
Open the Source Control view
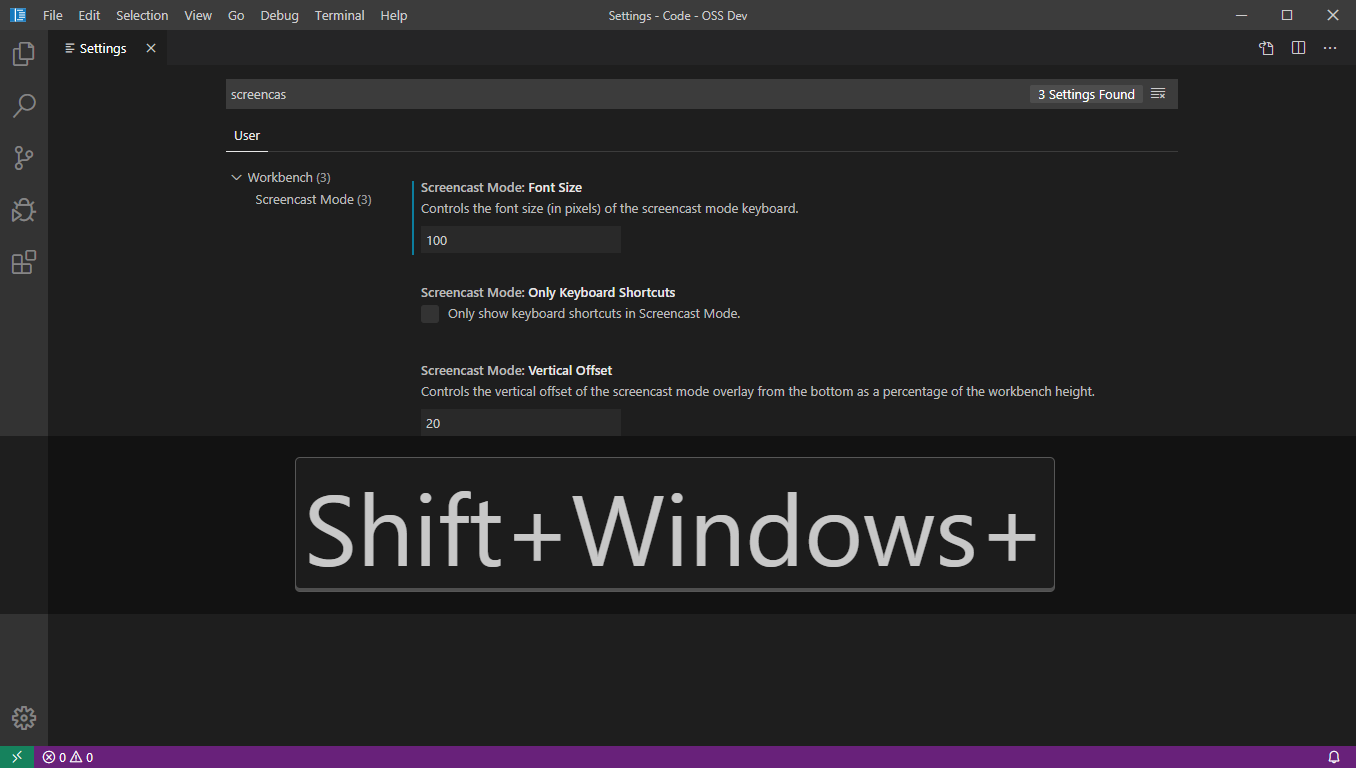point(24,158)
